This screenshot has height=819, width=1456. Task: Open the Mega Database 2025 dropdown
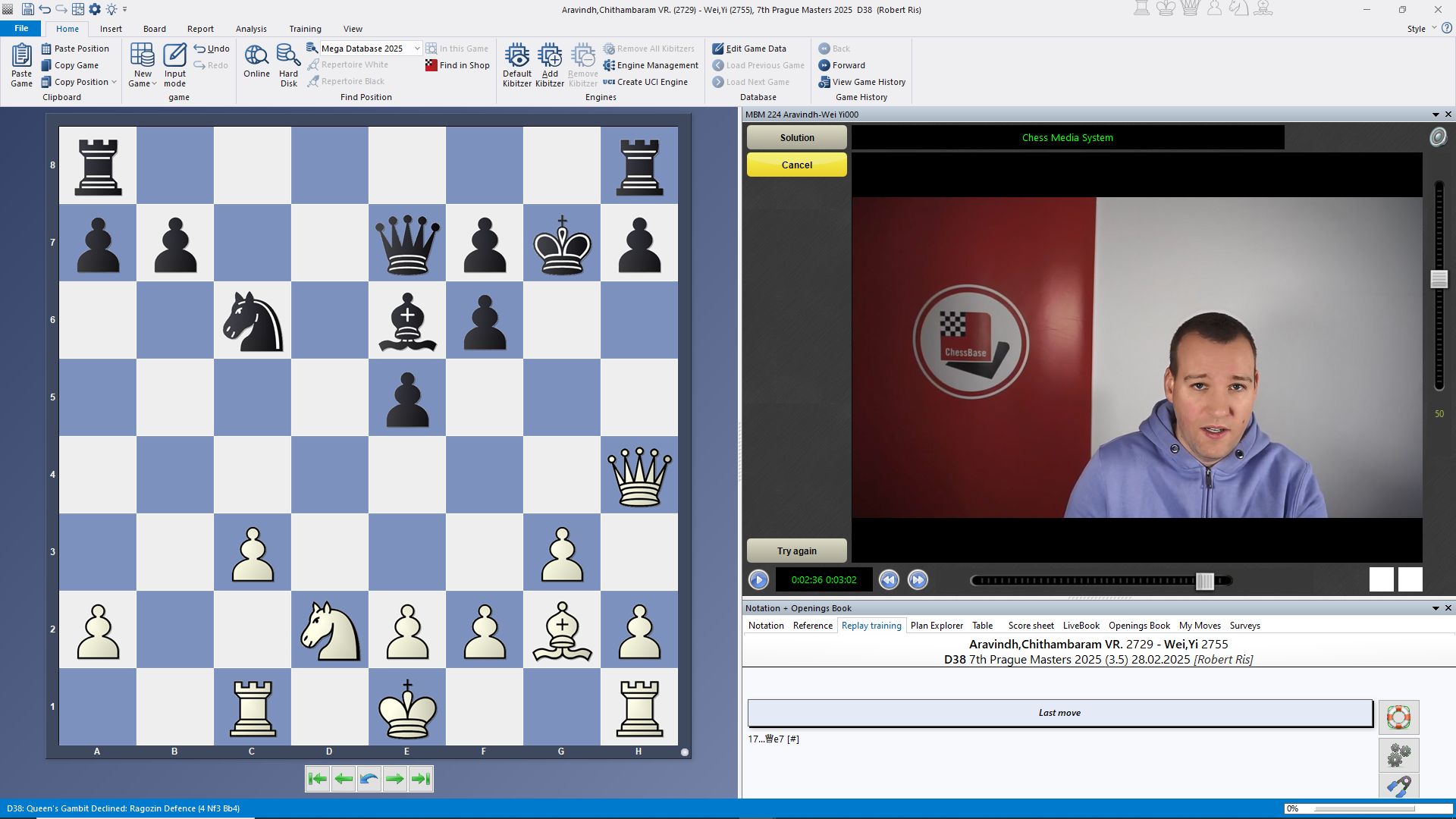click(x=417, y=49)
